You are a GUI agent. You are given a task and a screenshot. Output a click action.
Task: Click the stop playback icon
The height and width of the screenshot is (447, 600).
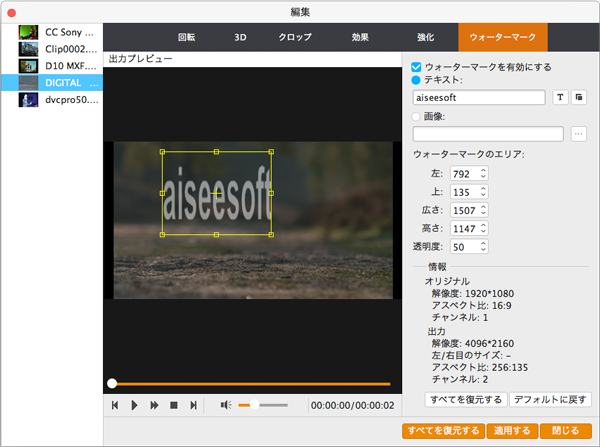tap(174, 405)
